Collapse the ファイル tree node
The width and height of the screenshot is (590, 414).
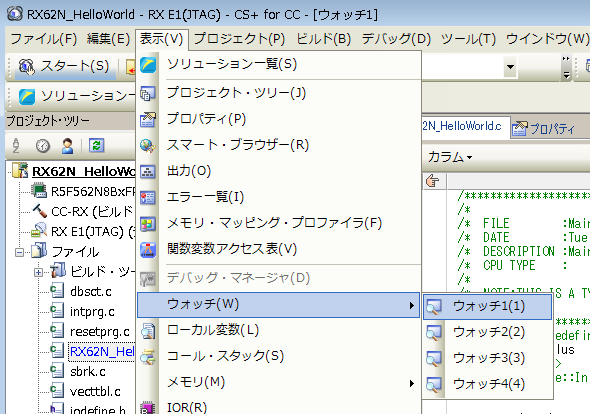pyautogui.click(x=18, y=252)
